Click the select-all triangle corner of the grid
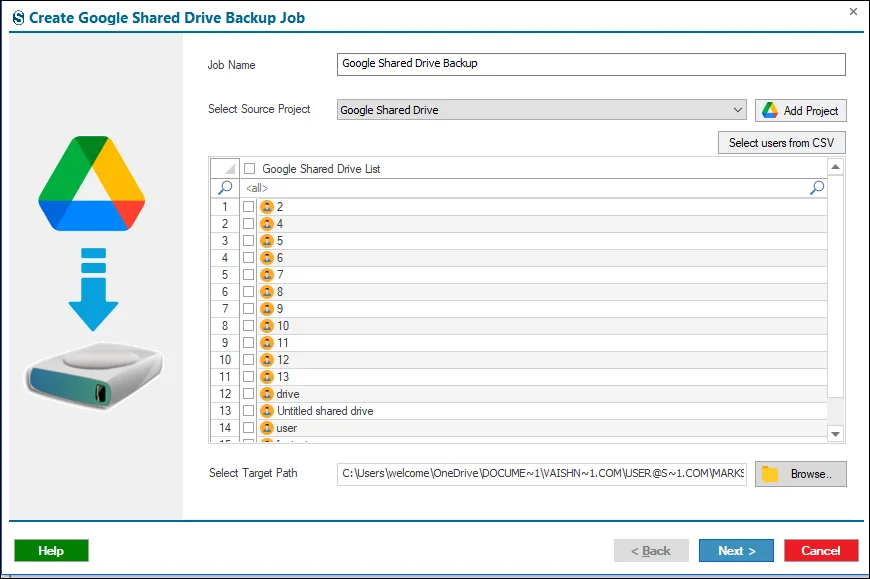Viewport: 870px width, 579px height. coord(225,168)
